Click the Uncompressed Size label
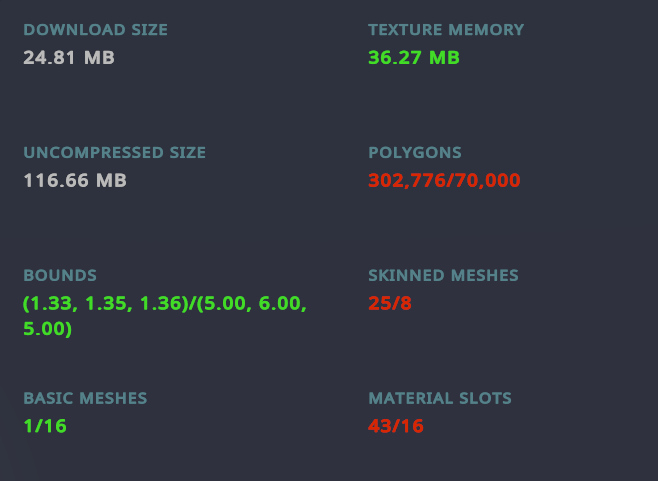Image resolution: width=658 pixels, height=481 pixels. (x=115, y=153)
